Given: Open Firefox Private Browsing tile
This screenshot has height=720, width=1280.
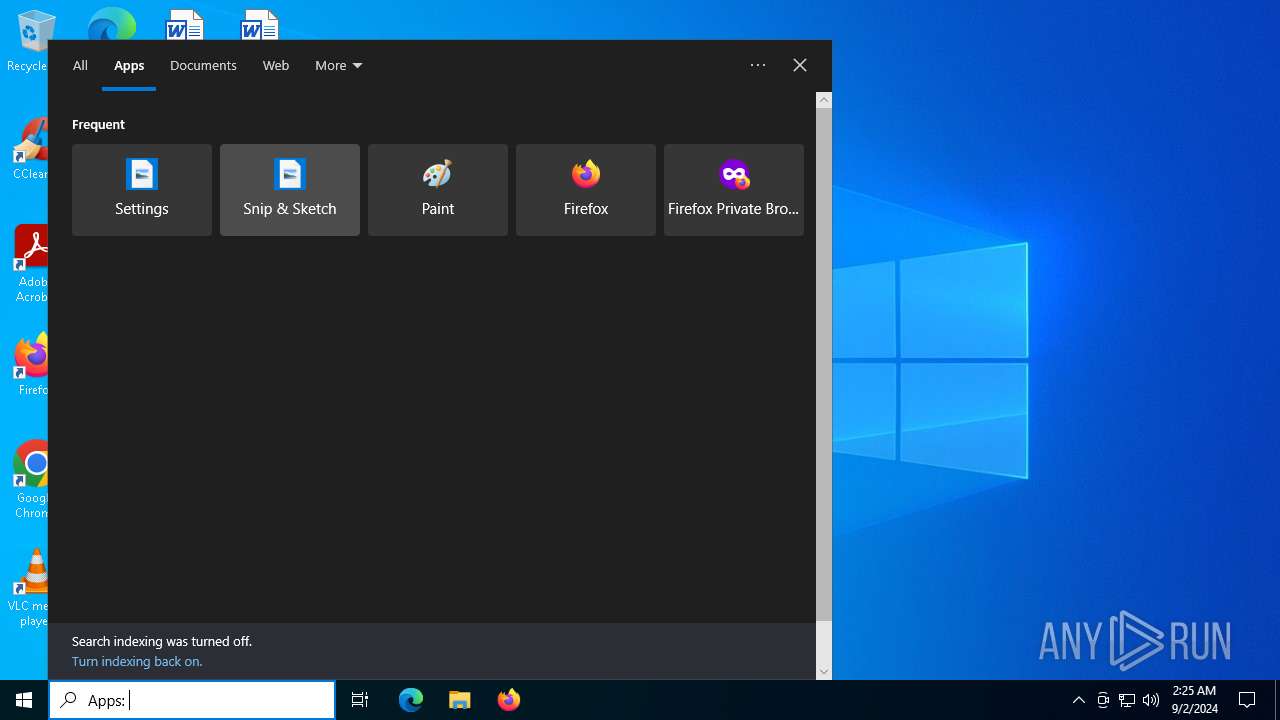Looking at the screenshot, I should 734,190.
